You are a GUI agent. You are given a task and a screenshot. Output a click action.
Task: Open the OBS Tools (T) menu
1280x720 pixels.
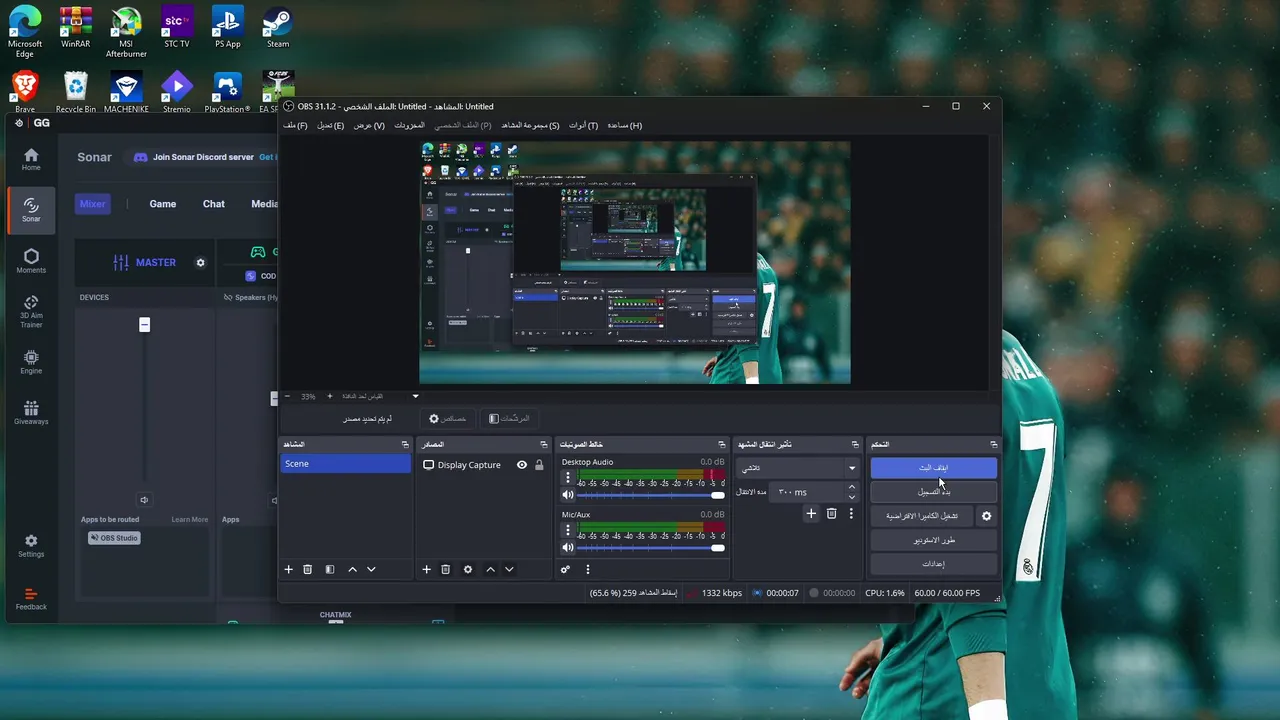tap(583, 125)
